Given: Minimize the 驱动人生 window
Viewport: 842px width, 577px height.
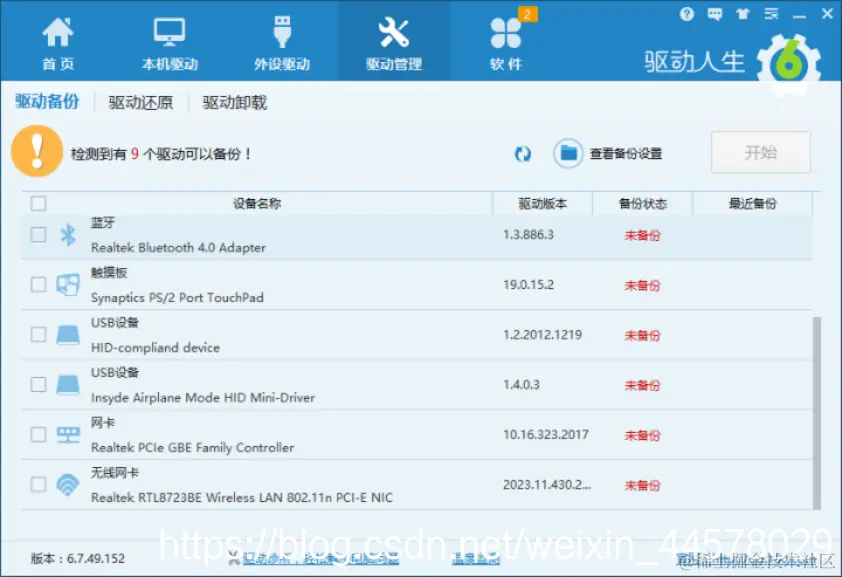Looking at the screenshot, I should (799, 15).
